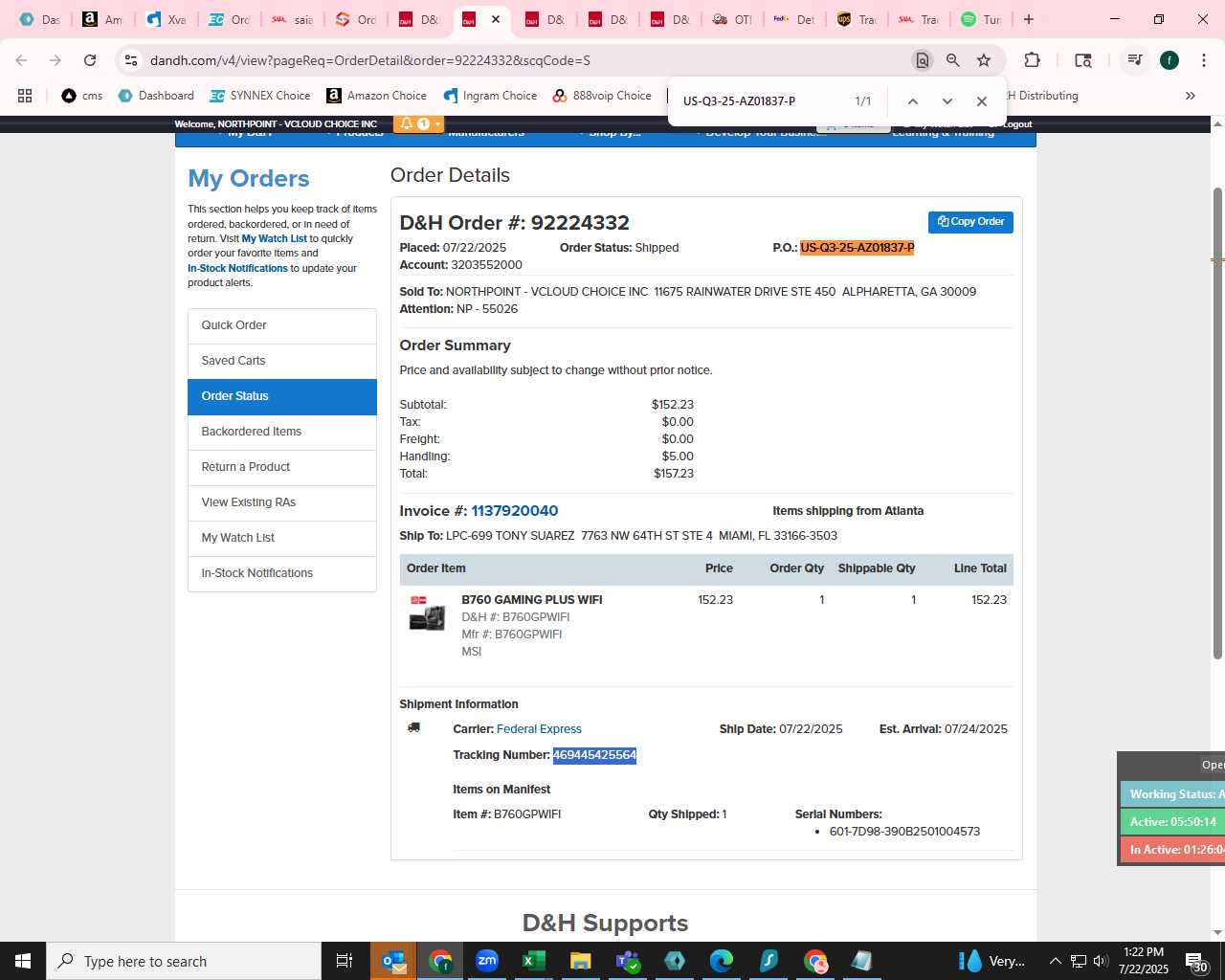Viewport: 1225px width, 980px height.
Task: Click the Active 05:50:14 status widget
Action: [x=1172, y=822]
